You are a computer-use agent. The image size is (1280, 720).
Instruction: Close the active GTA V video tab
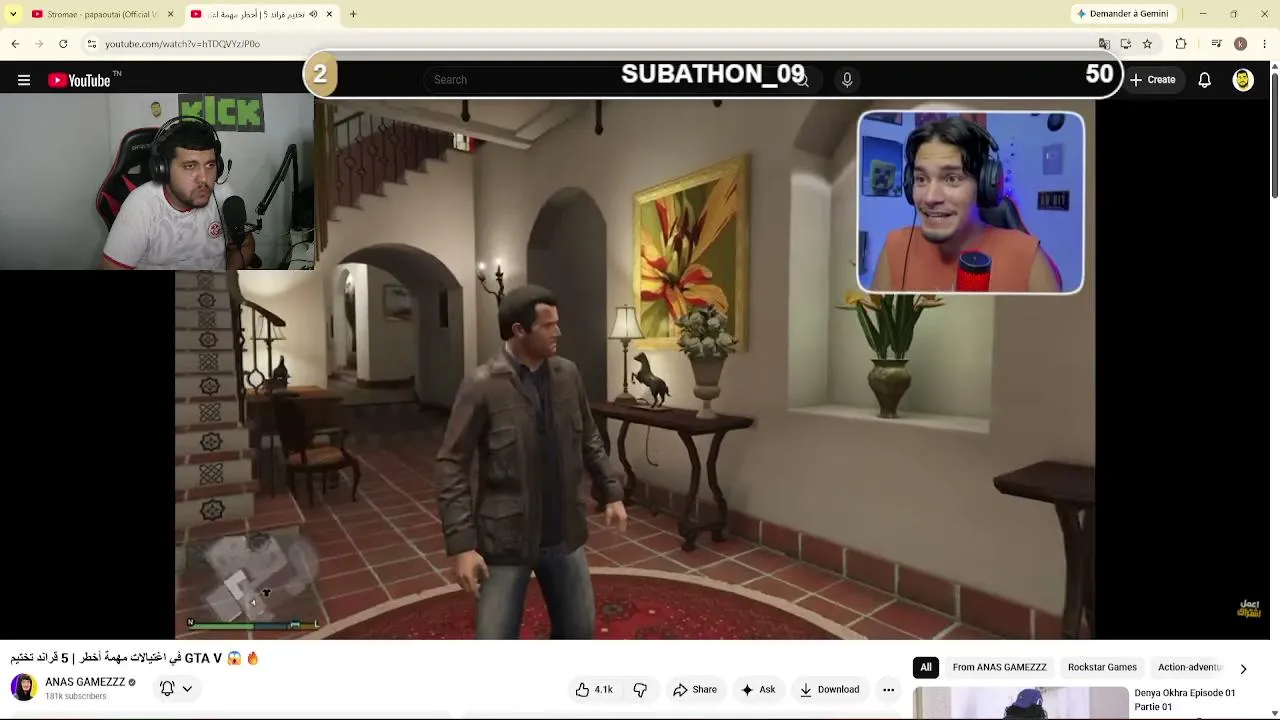(329, 14)
